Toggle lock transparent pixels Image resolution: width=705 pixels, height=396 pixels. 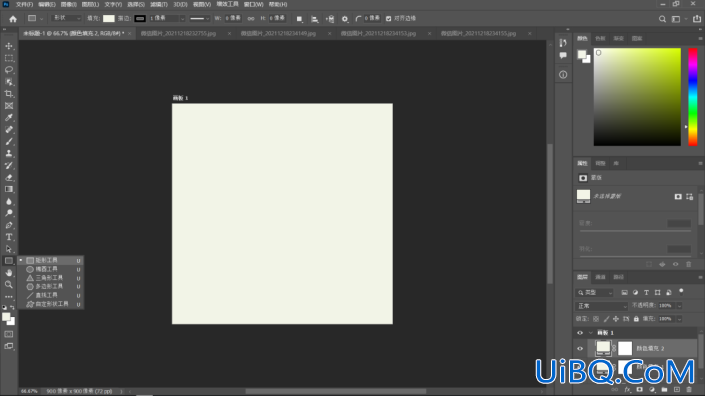(596, 319)
